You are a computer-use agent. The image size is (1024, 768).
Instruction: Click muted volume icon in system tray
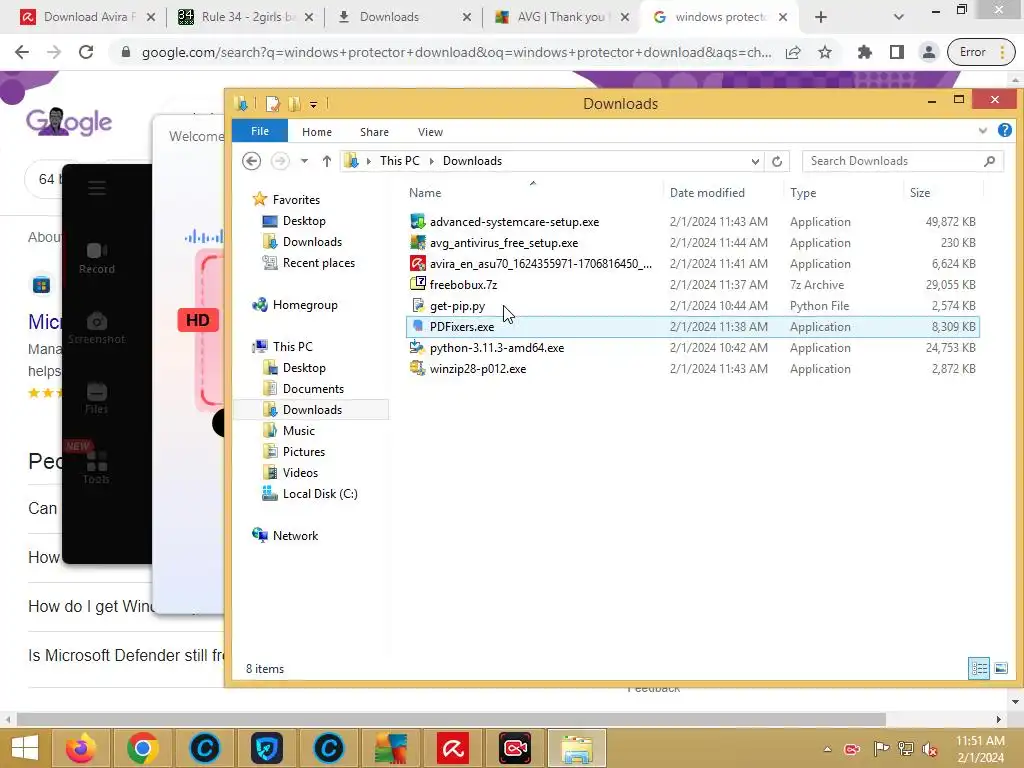point(929,748)
